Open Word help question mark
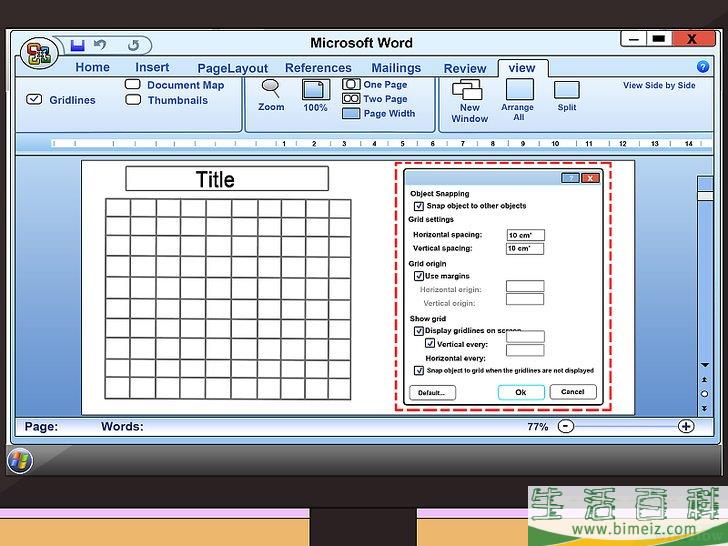The image size is (728, 546). click(x=703, y=67)
